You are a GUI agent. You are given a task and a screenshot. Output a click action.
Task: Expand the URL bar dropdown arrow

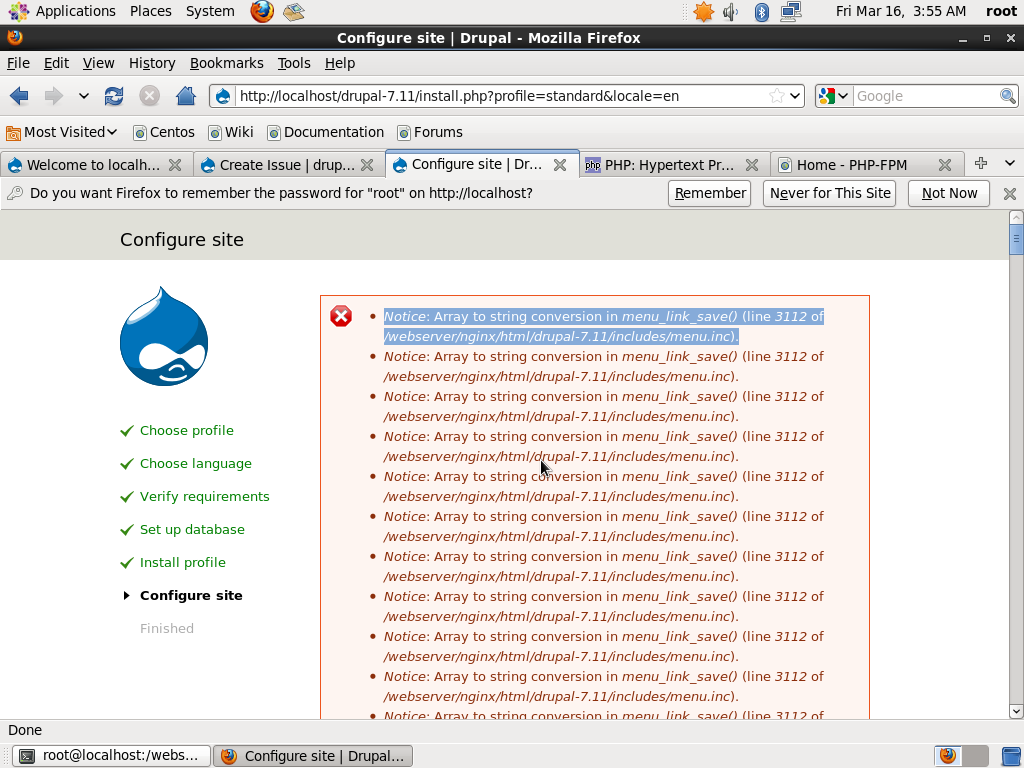point(796,96)
